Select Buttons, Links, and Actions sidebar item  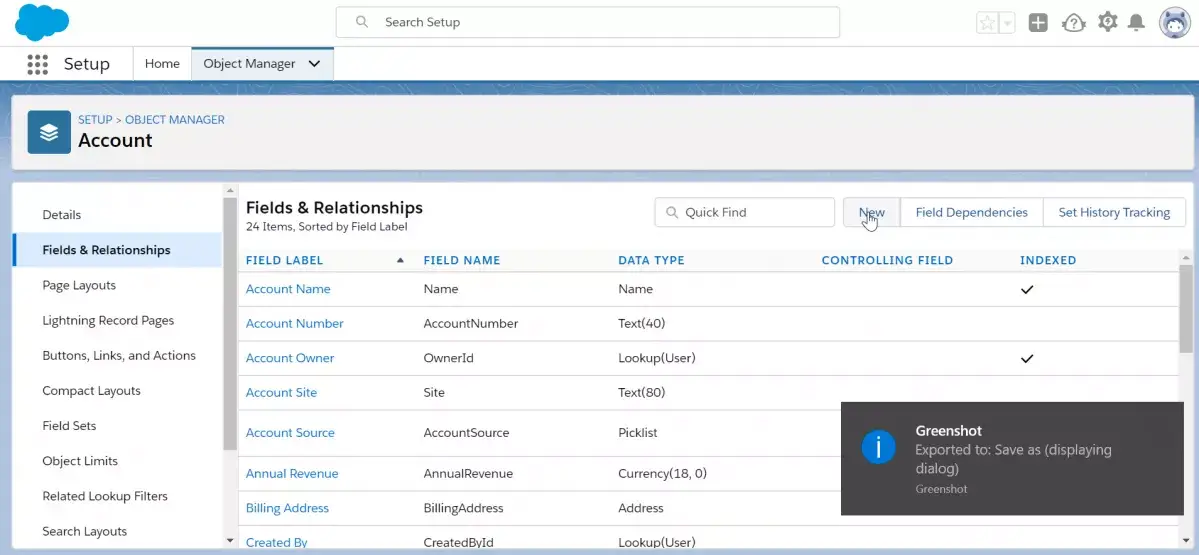(119, 355)
